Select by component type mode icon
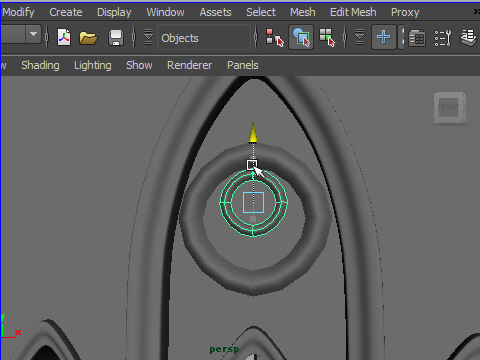480x360 pixels. 327,37
